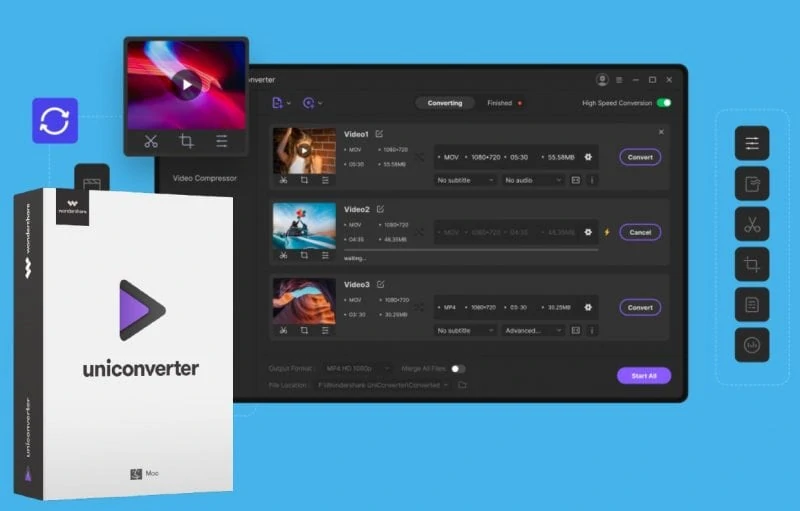Screen dimensions: 800x511
Task: Click the crop tool on right panel
Action: pyautogui.click(x=752, y=264)
